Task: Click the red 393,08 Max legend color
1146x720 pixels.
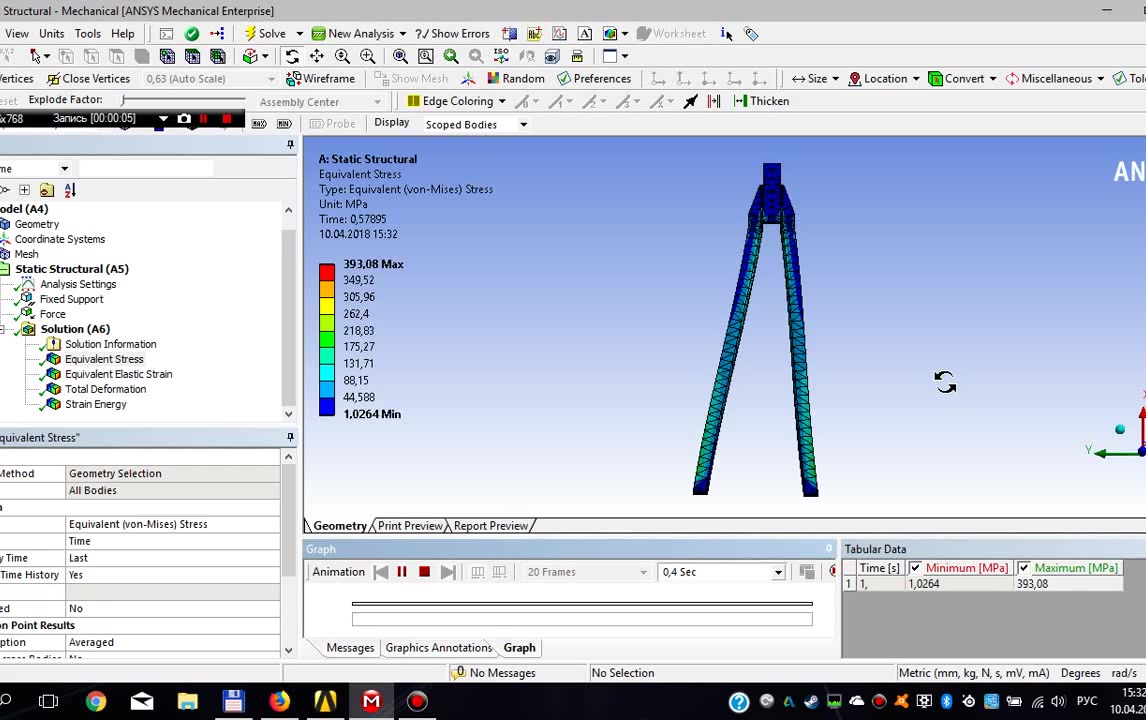Action: pyautogui.click(x=327, y=270)
